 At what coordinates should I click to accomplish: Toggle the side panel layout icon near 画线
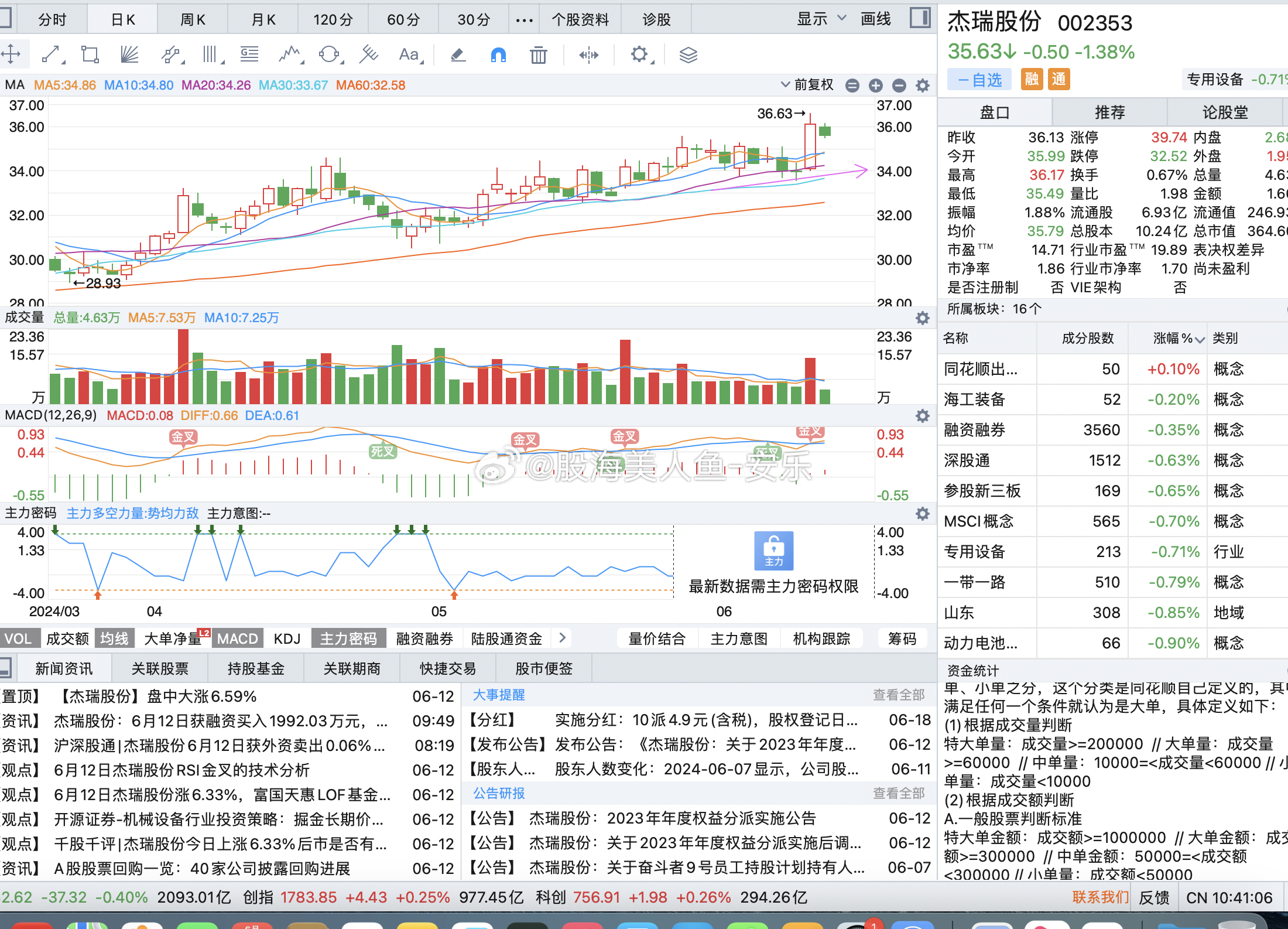point(920,18)
